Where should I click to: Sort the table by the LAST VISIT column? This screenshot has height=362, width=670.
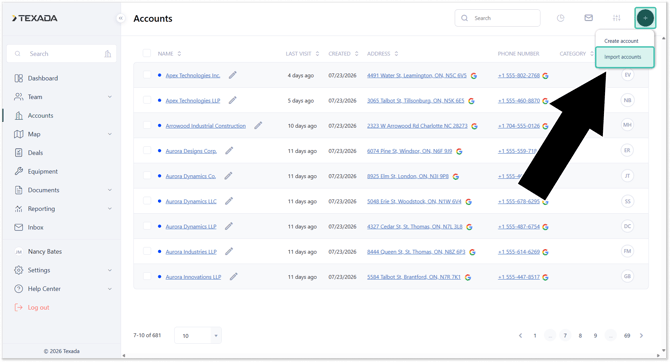303,54
